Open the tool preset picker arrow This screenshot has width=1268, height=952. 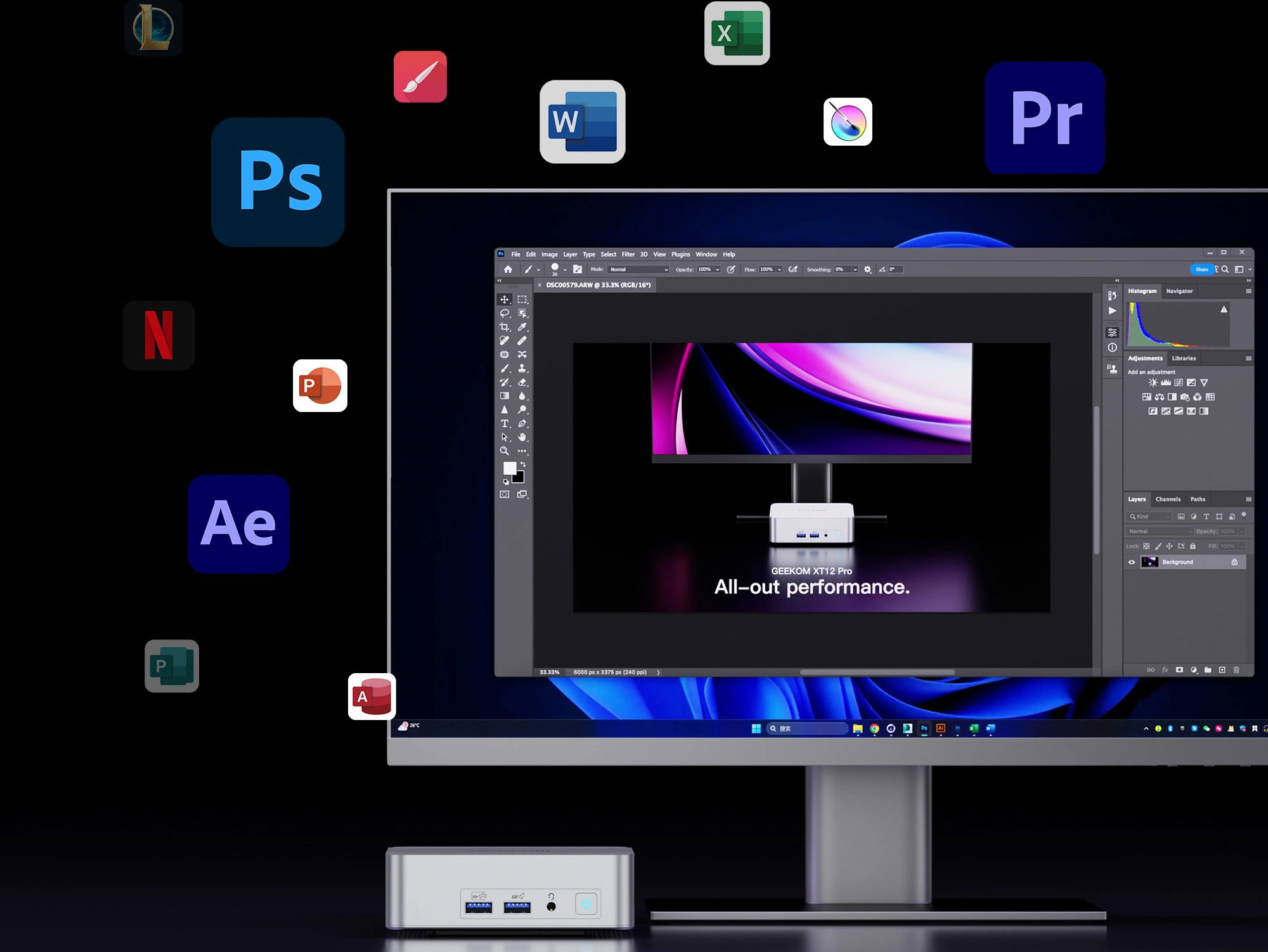(539, 270)
